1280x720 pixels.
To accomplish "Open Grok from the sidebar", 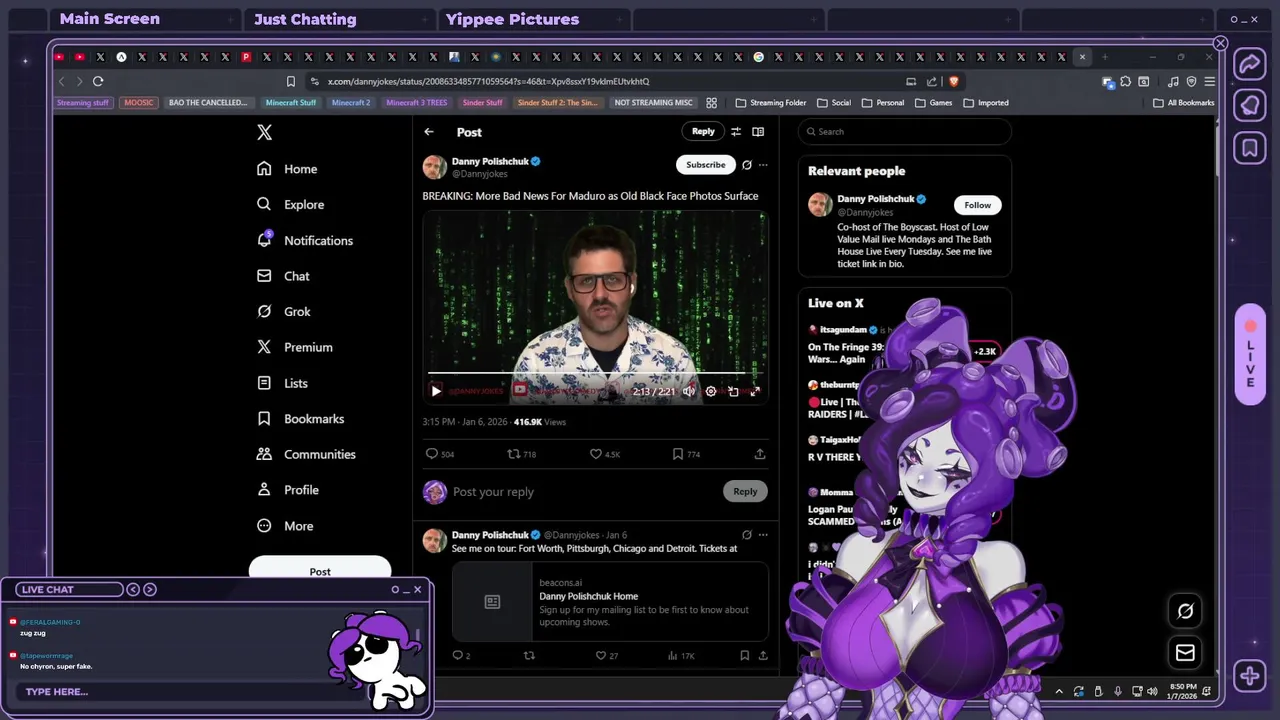I will coord(284,311).
